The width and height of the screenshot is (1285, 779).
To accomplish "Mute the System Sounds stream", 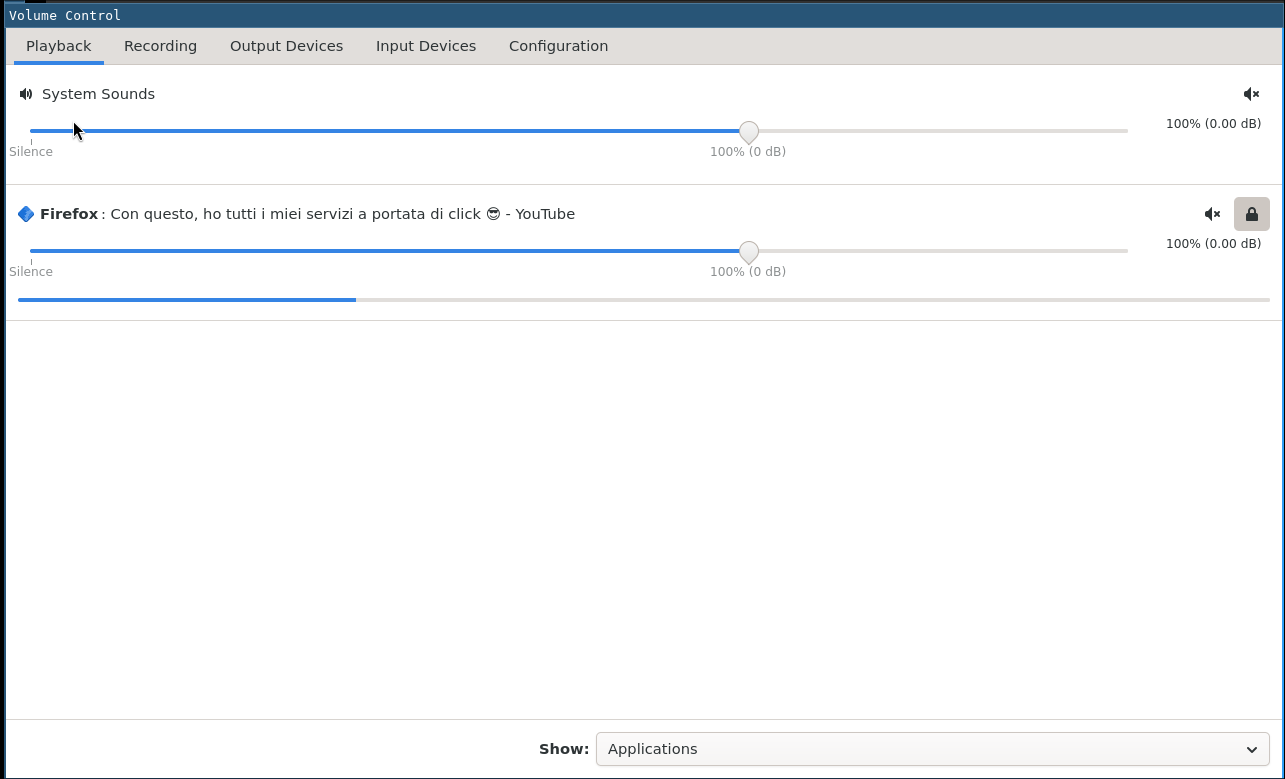I will (1251, 94).
